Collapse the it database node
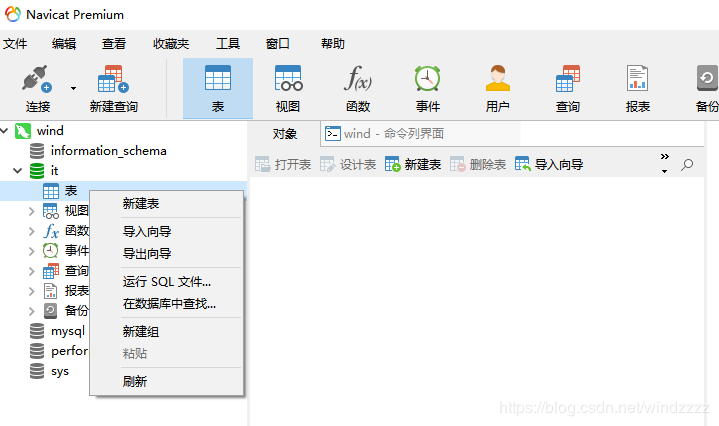 click(x=17, y=171)
